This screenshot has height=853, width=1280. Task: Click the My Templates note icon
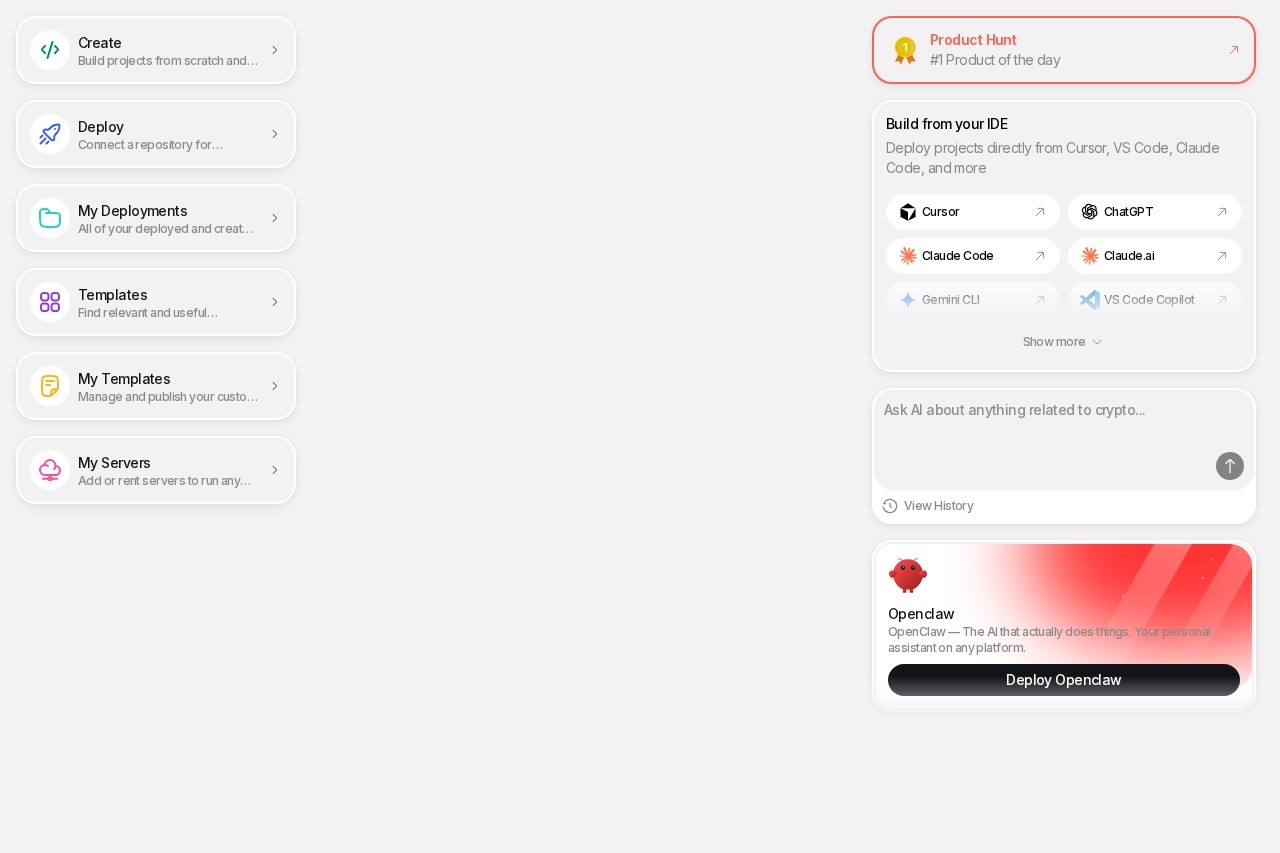coord(50,386)
